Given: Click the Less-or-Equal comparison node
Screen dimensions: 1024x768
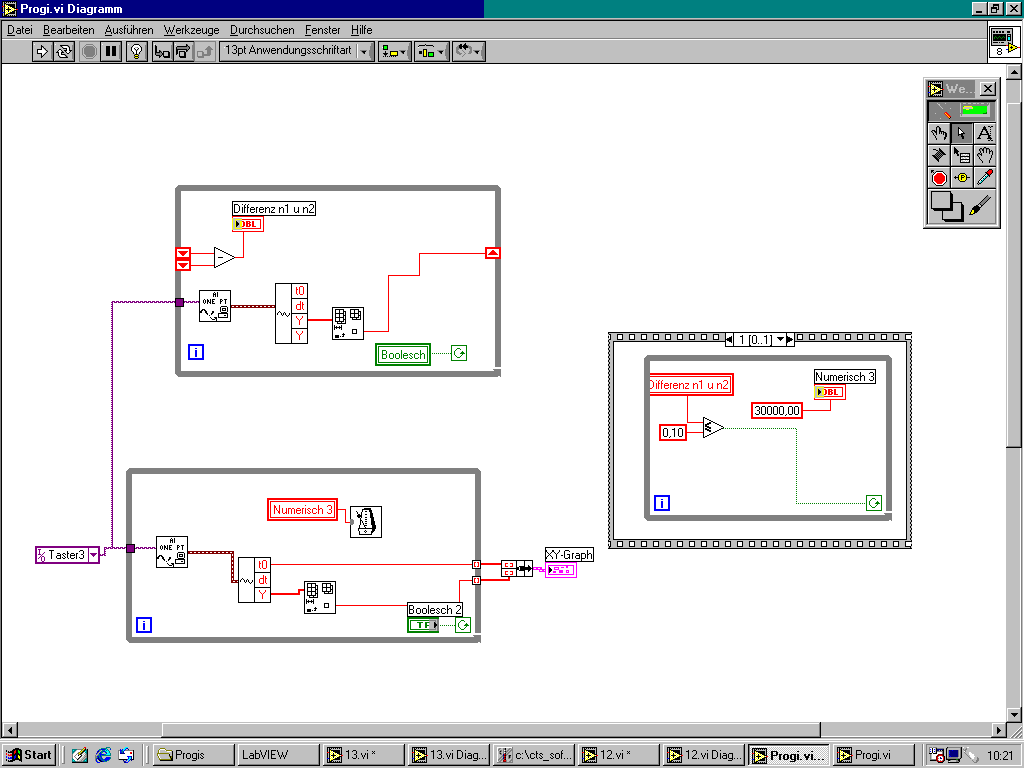Looking at the screenshot, I should tap(713, 428).
